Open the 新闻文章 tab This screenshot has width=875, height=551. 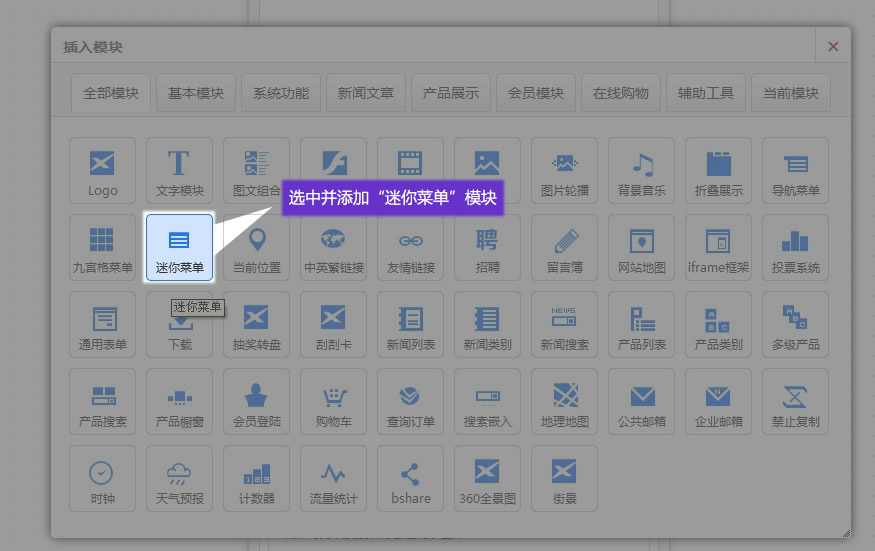point(366,93)
